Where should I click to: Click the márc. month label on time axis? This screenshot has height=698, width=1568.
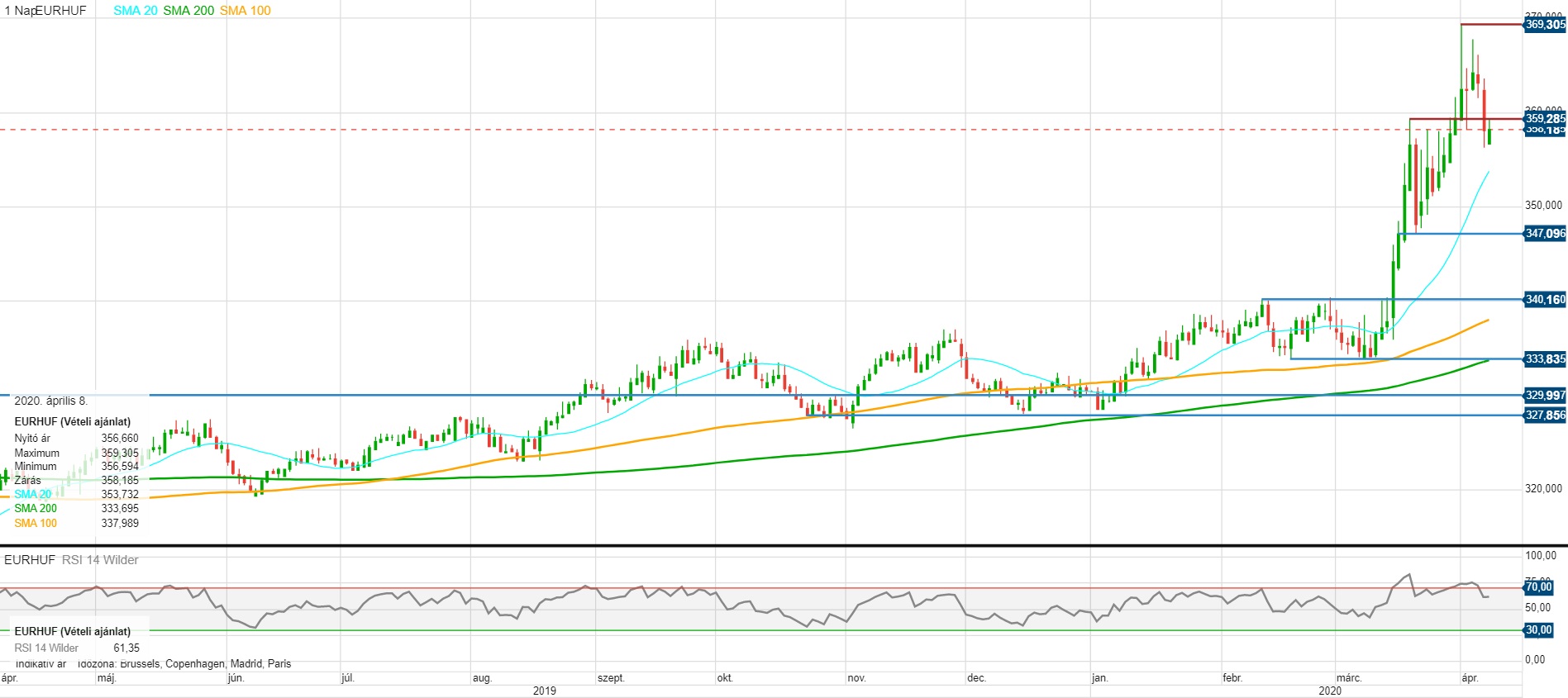(1349, 678)
